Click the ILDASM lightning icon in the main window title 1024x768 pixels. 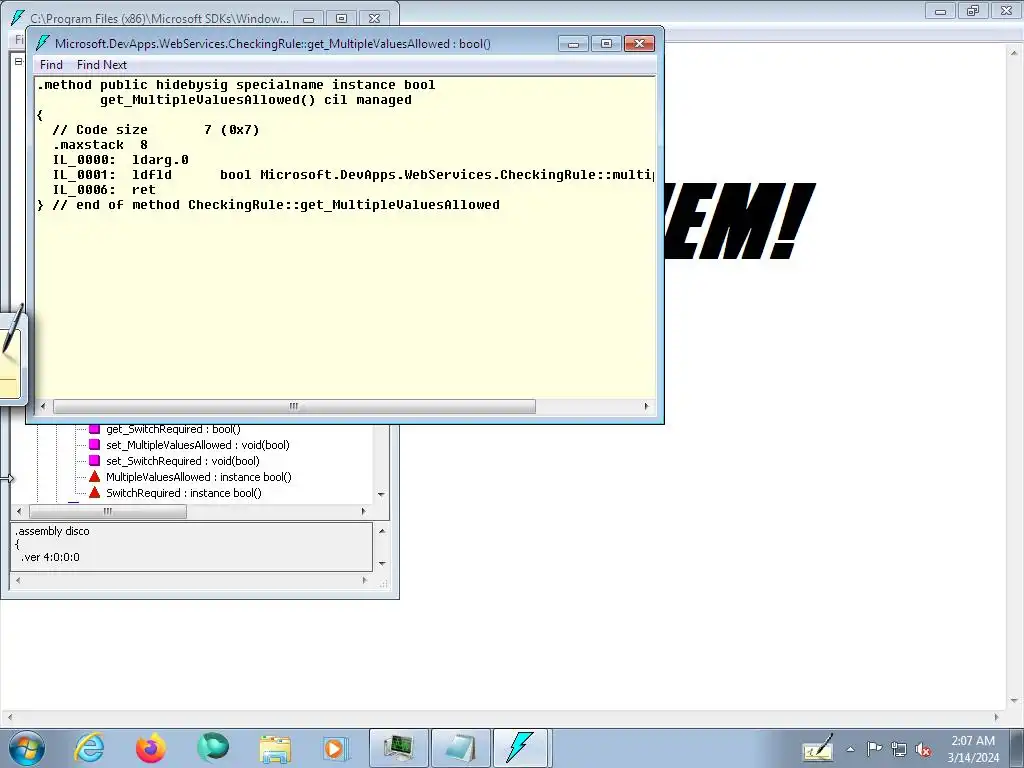(x=18, y=18)
